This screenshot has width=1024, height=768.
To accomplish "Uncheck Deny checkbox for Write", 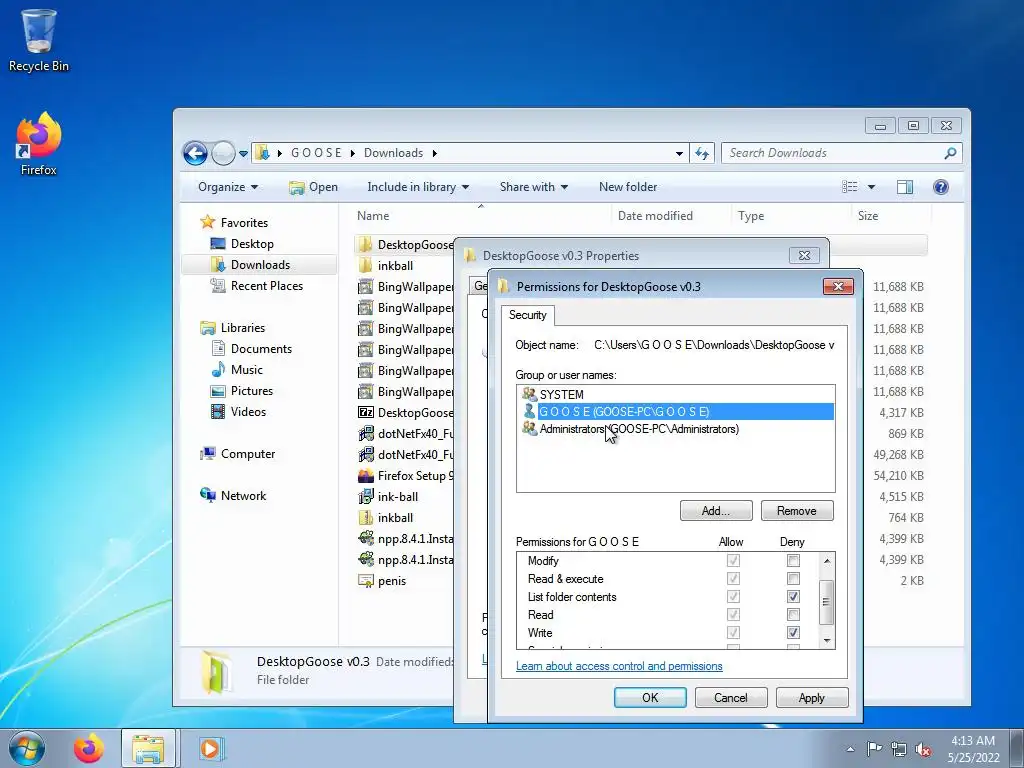I will coord(793,632).
